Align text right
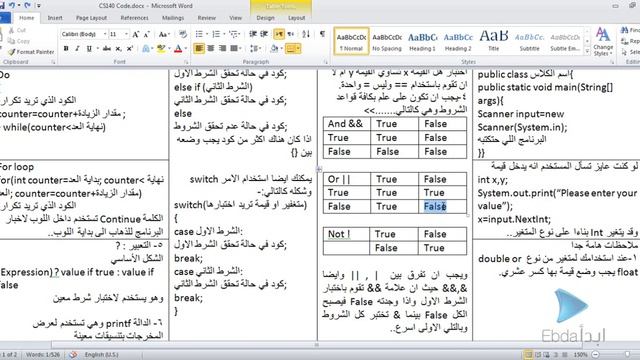 pos(222,49)
